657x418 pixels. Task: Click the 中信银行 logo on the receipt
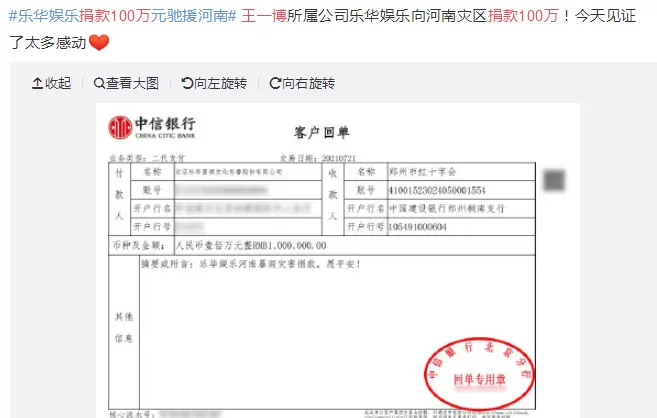point(152,127)
